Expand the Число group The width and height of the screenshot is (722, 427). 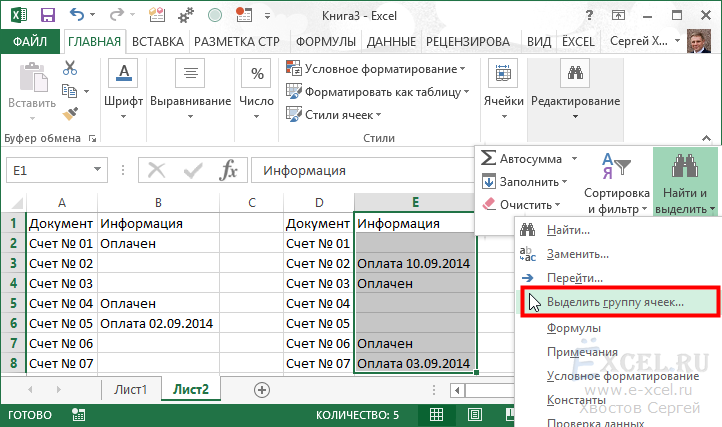(x=256, y=89)
